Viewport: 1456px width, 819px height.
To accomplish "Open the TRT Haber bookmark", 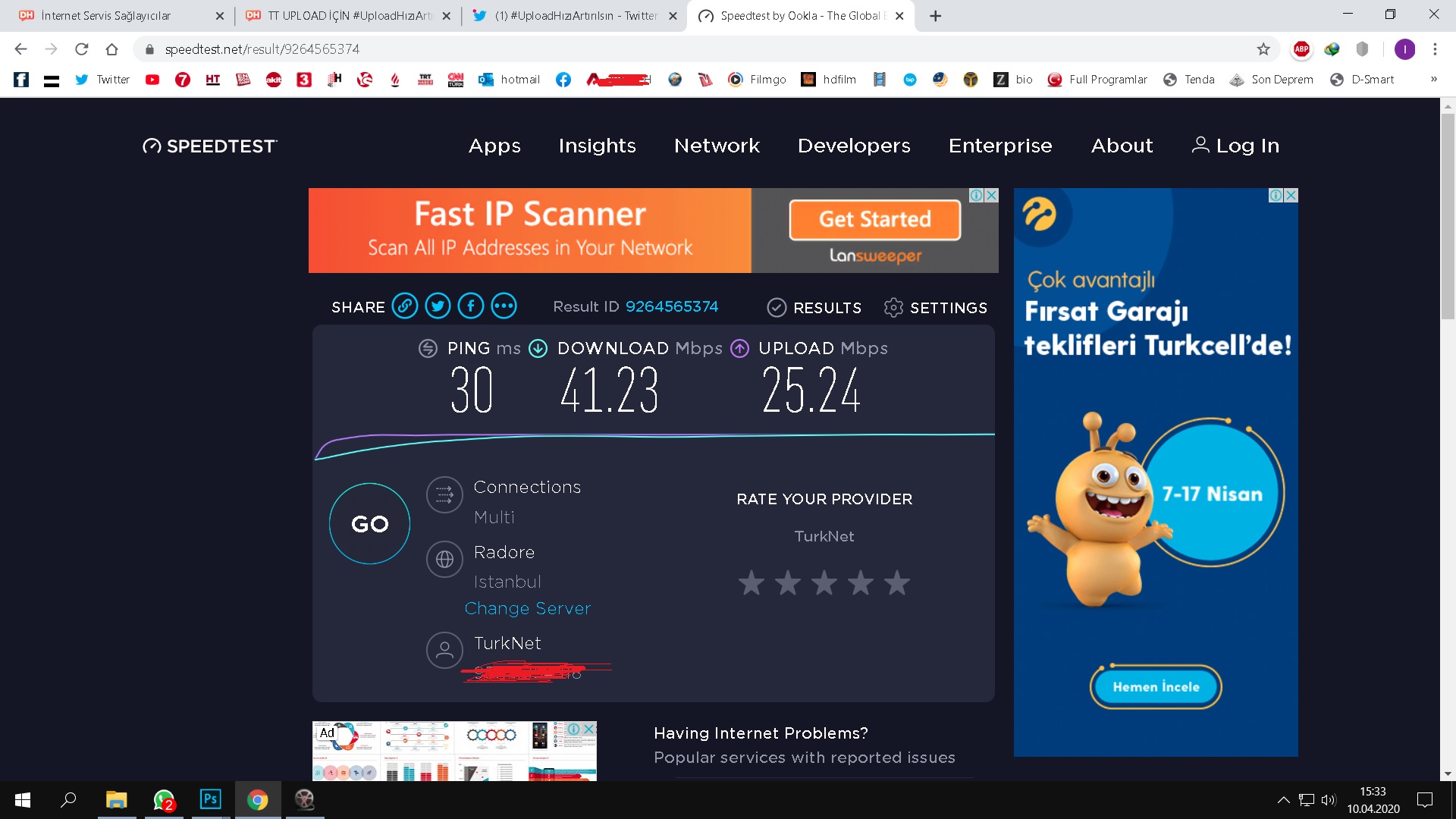I will point(425,80).
